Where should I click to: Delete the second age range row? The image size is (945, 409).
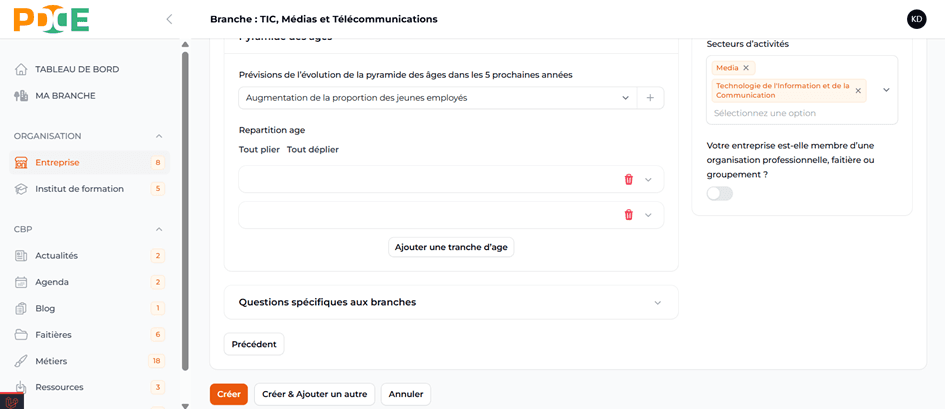tap(629, 215)
